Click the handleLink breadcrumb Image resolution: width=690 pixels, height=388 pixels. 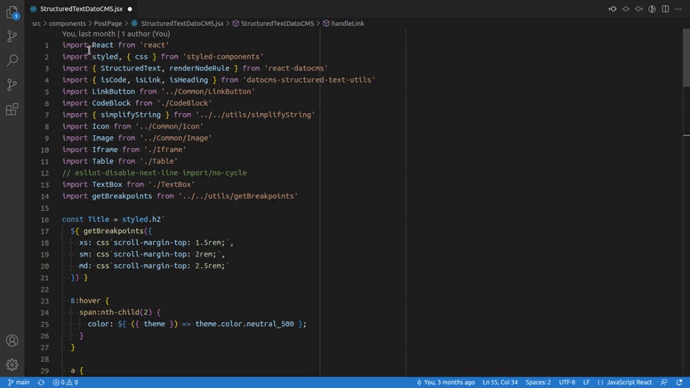tap(348, 23)
